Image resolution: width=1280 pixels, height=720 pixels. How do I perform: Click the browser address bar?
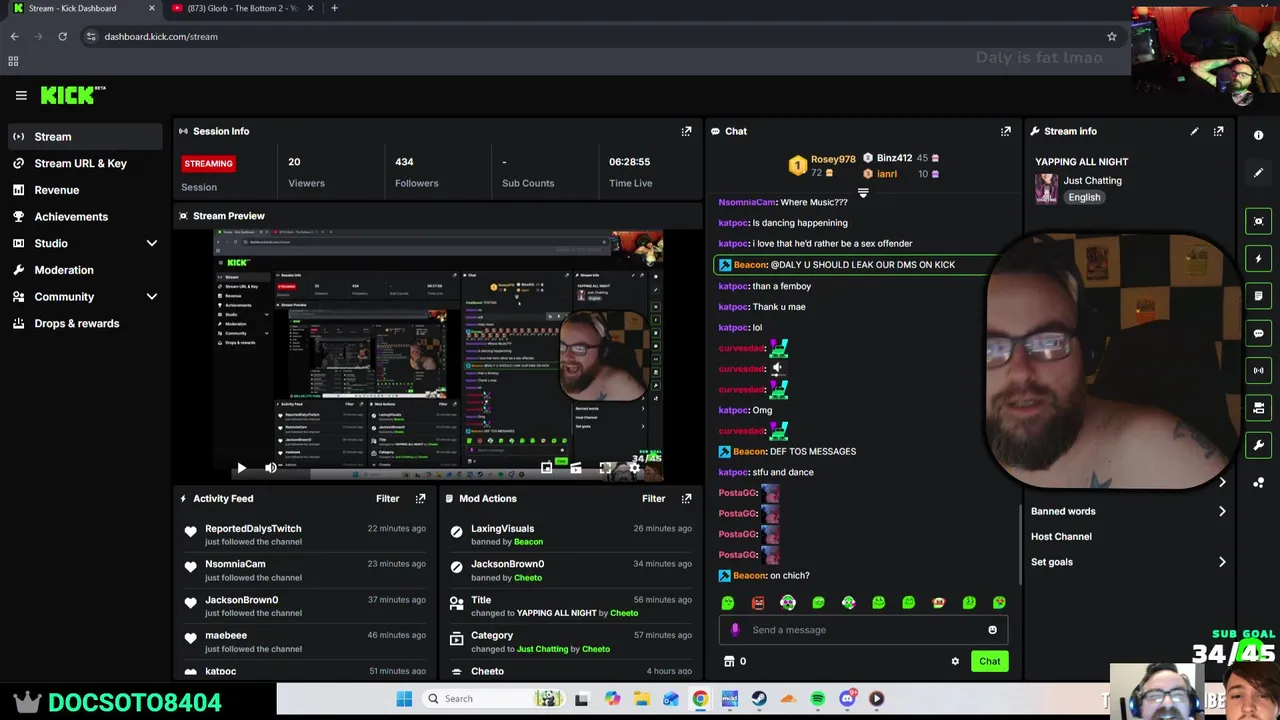(x=600, y=36)
